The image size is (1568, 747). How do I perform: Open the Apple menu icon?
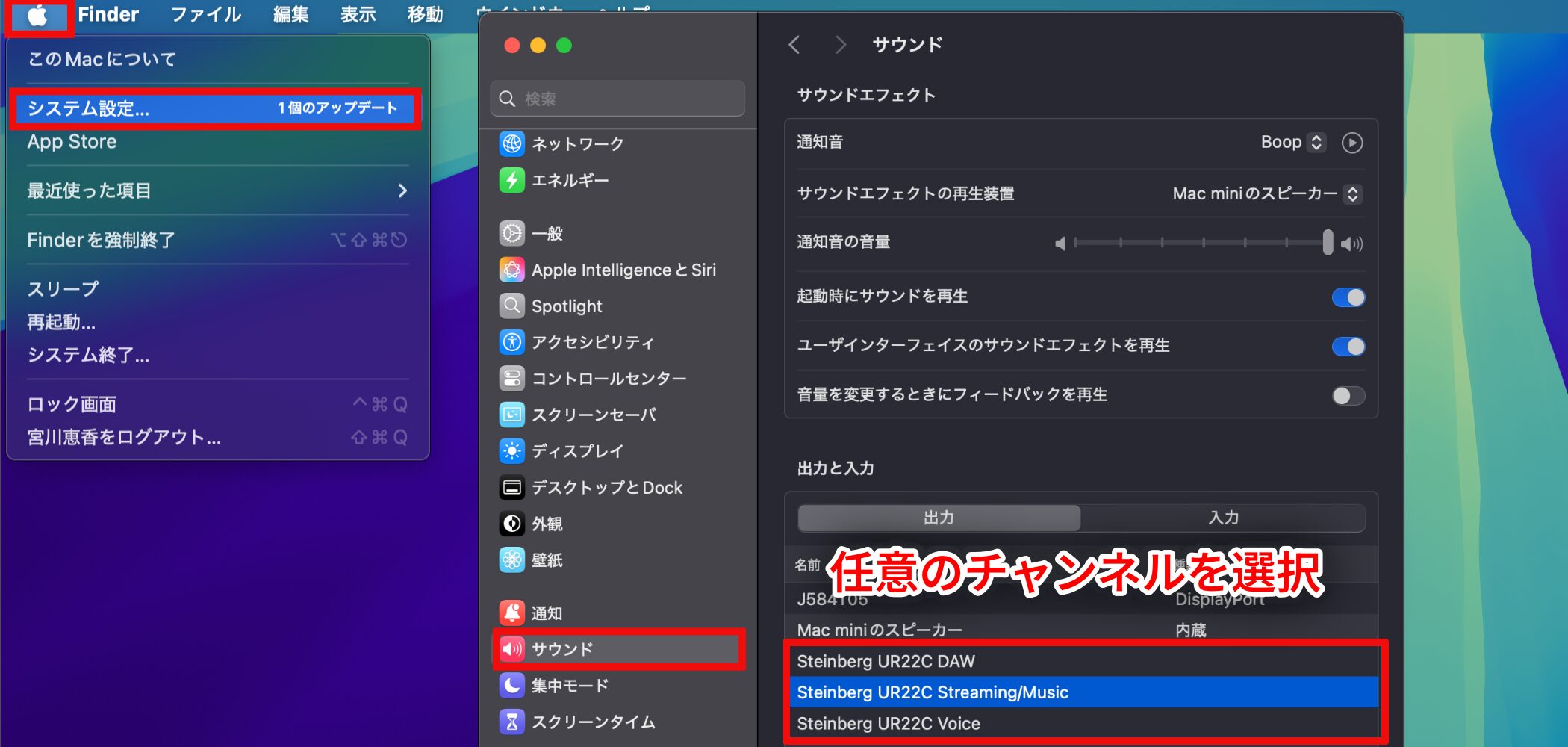(38, 16)
